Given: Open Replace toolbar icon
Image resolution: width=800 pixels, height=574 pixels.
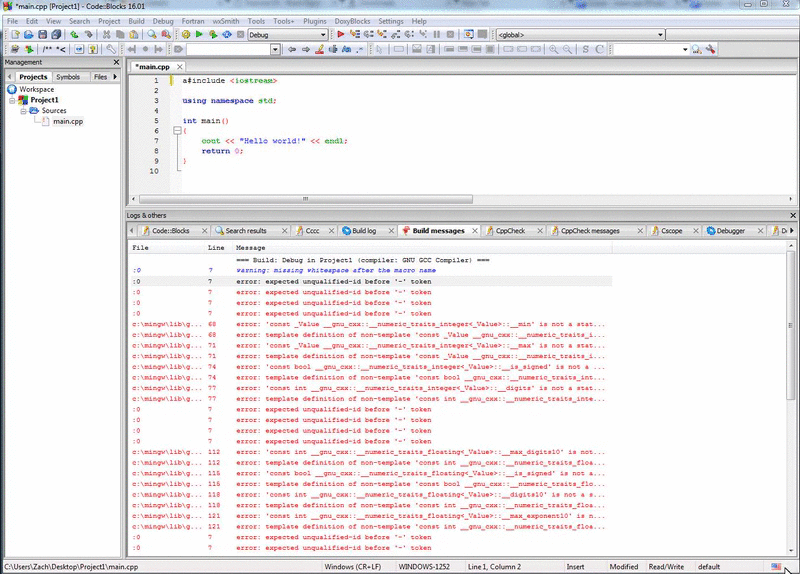Looking at the screenshot, I should click(166, 35).
